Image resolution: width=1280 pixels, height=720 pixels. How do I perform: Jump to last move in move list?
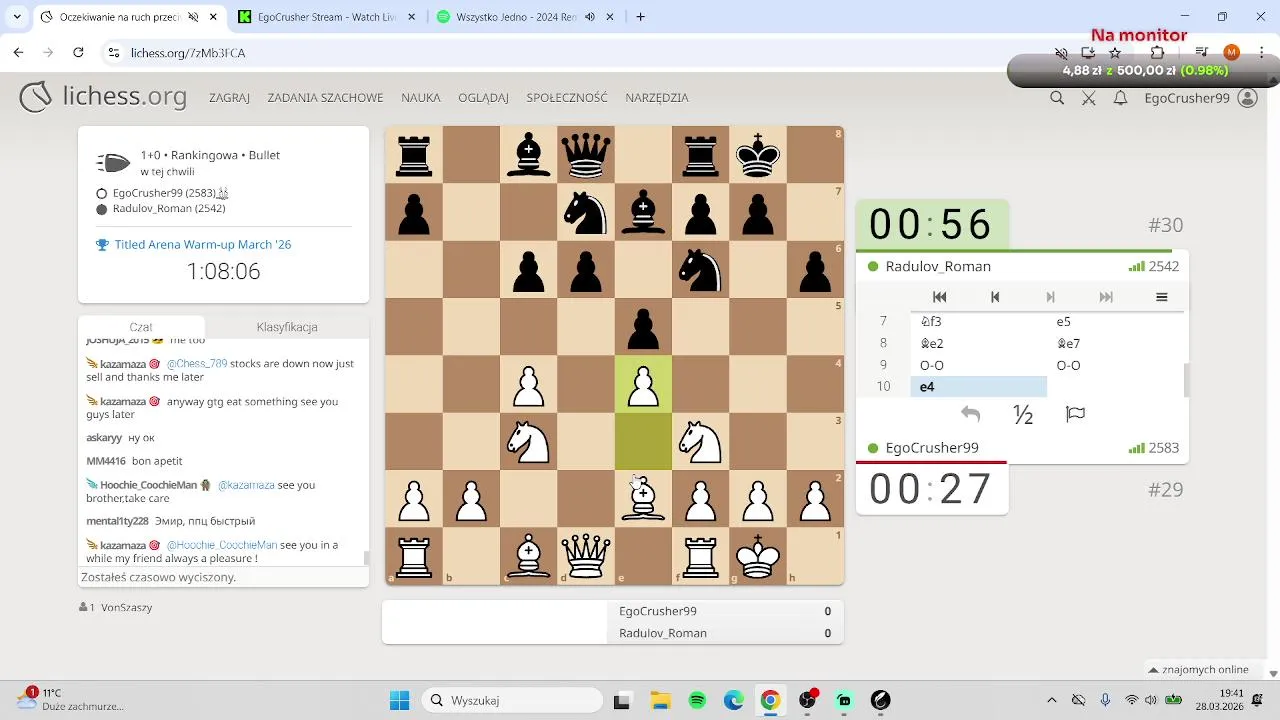coord(1106,297)
